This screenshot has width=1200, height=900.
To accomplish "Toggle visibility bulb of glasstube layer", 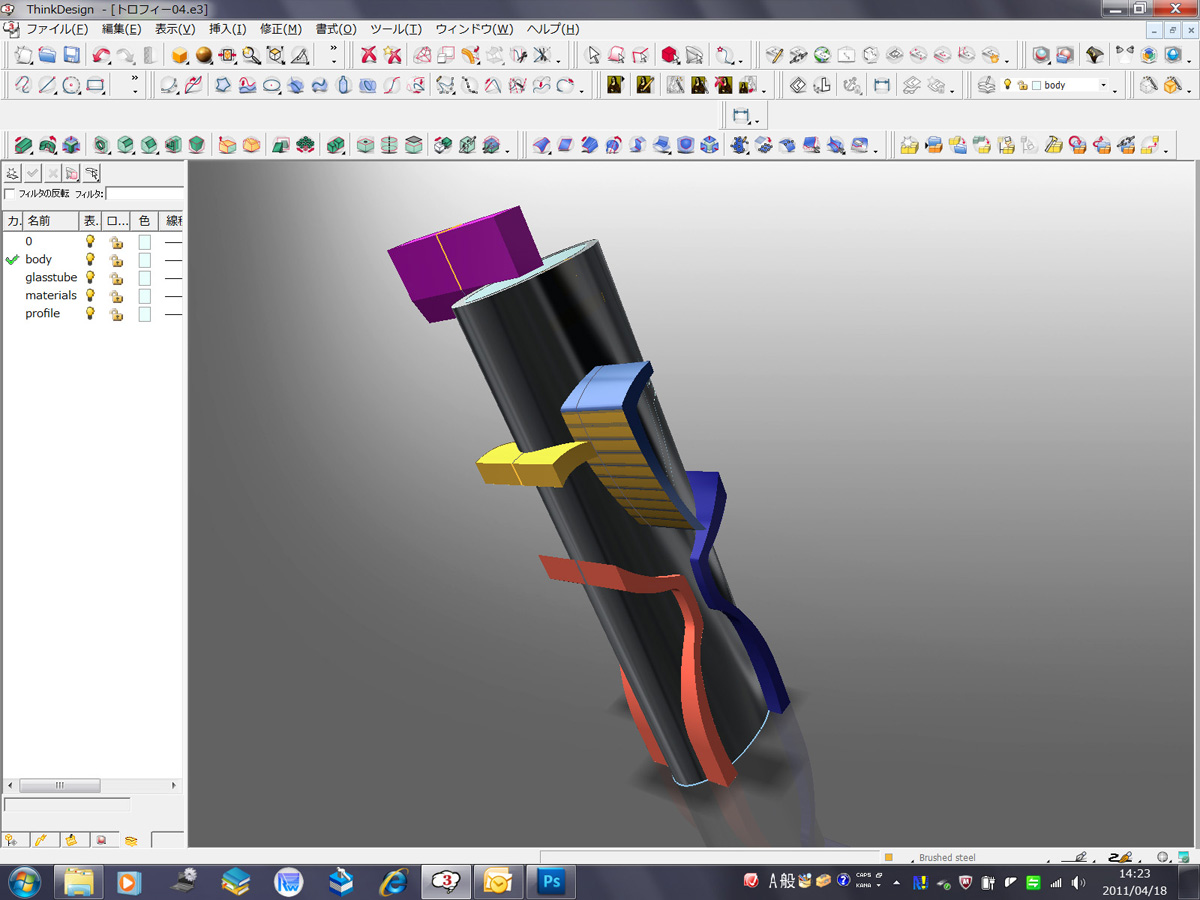I will (90, 277).
